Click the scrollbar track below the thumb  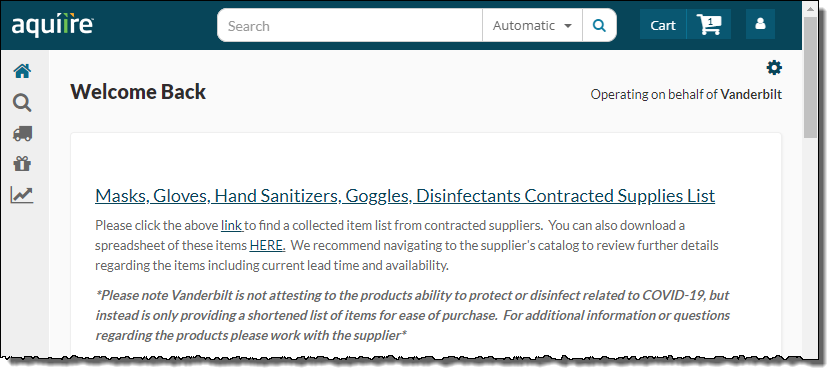(x=810, y=247)
